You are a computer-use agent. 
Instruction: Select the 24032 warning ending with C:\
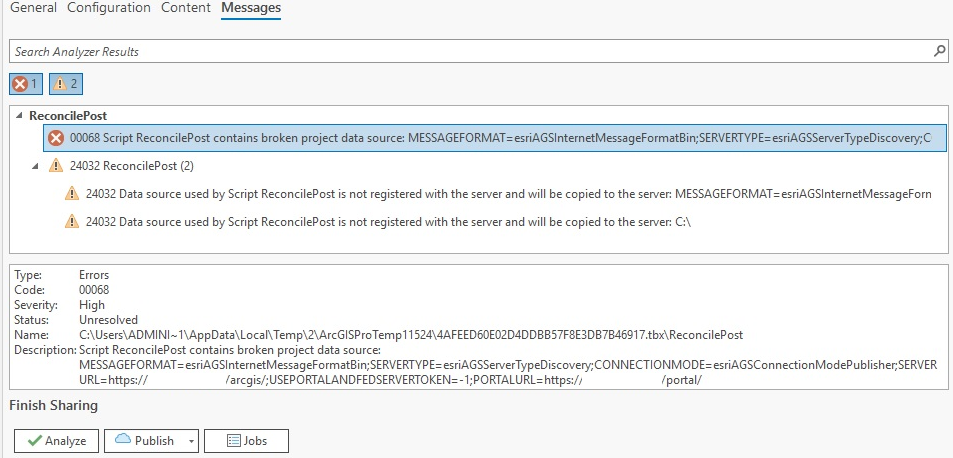378,222
